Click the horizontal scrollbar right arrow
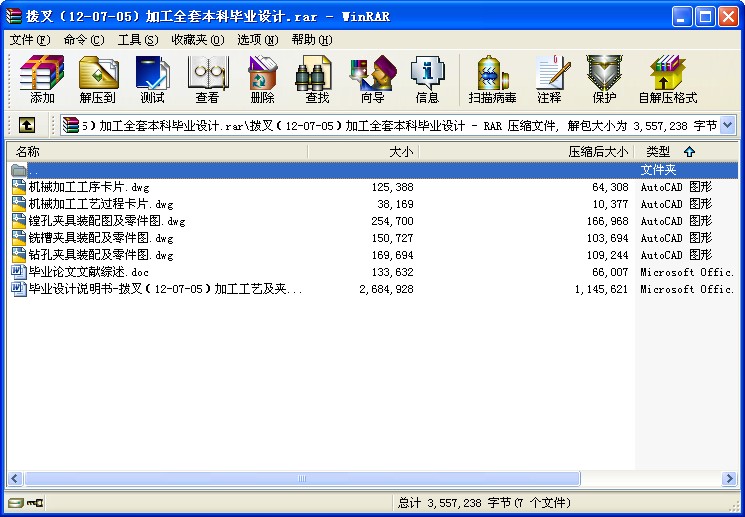This screenshot has height=517, width=745. pos(729,478)
